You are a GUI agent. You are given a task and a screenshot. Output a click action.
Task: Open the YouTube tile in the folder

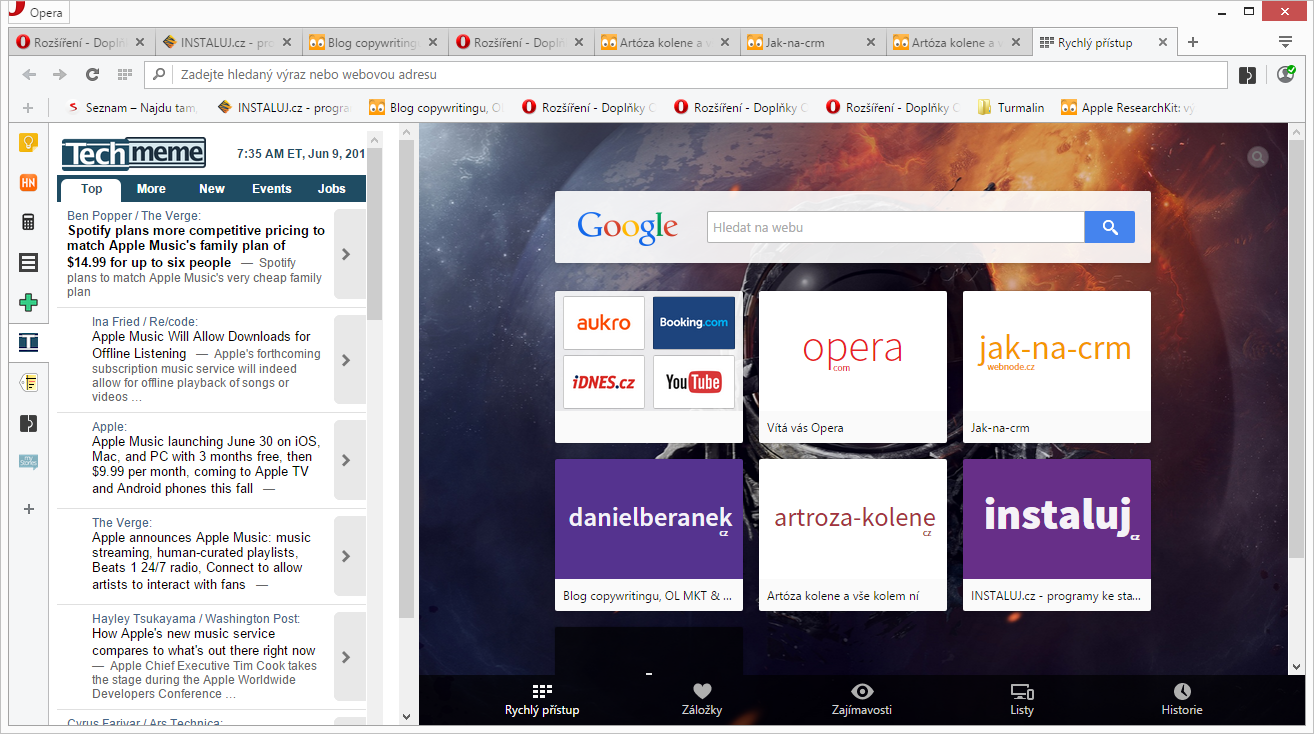(x=694, y=382)
